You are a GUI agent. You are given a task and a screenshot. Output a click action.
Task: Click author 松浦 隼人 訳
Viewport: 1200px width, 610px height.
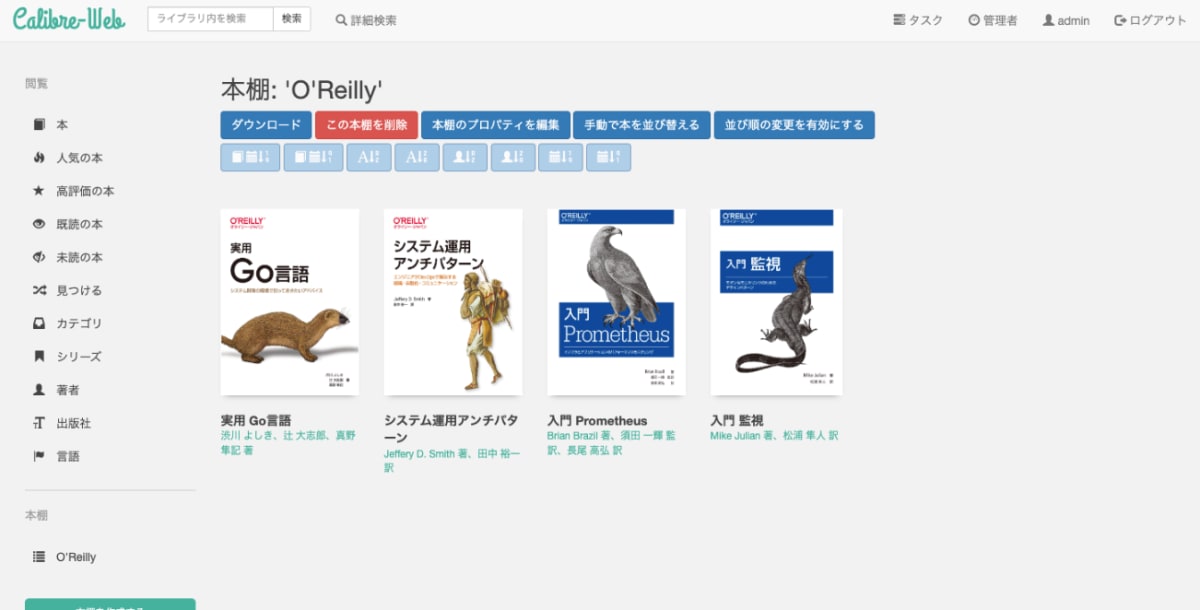pyautogui.click(x=810, y=436)
